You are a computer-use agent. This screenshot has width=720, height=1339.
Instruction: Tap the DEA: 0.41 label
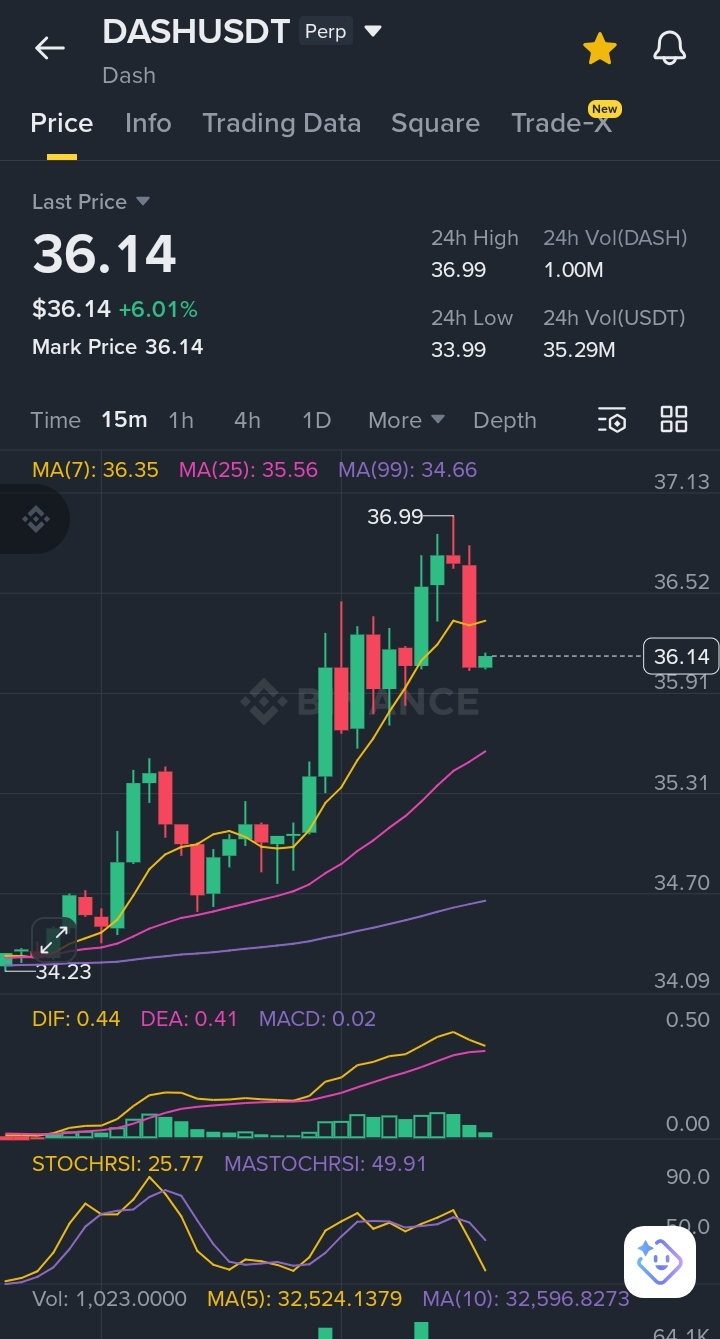pyautogui.click(x=189, y=1019)
